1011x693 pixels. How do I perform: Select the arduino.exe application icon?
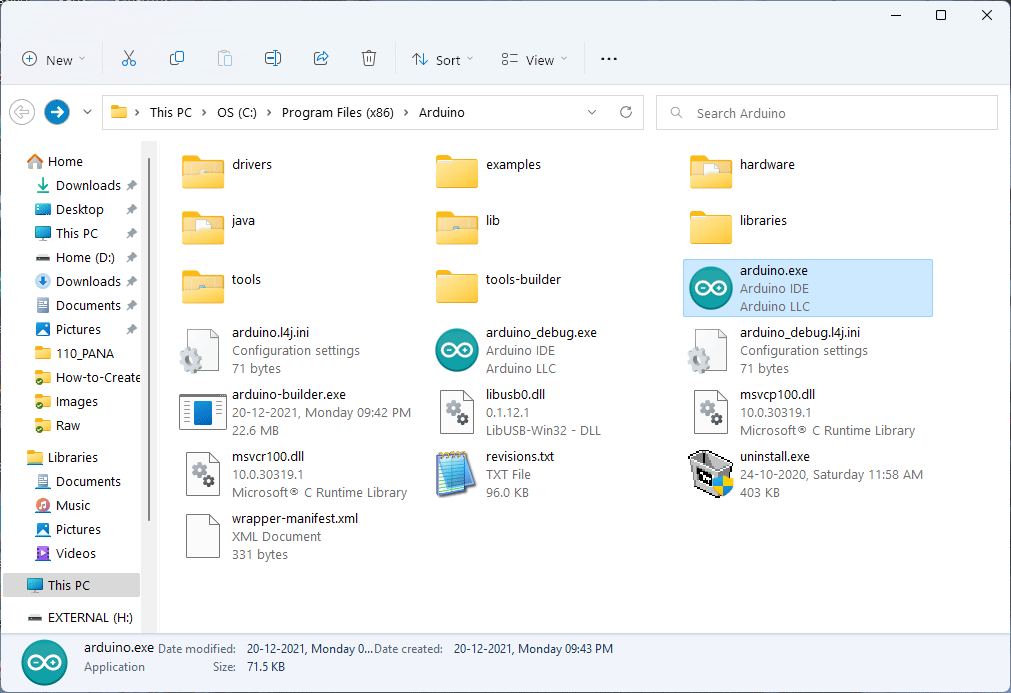coord(711,288)
